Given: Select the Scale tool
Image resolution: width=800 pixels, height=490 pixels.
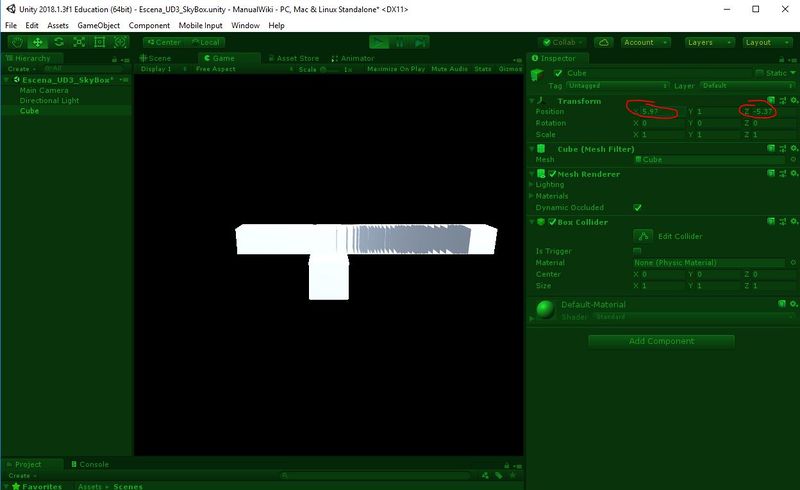Looking at the screenshot, I should coord(79,42).
